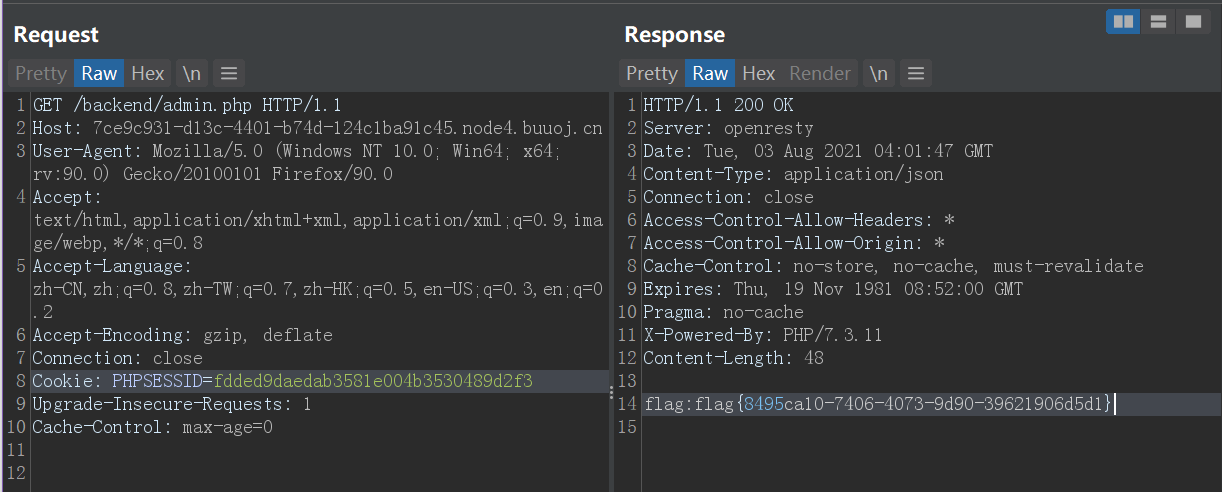The width and height of the screenshot is (1222, 492).
Task: Open the Request Hex view
Action: point(148,73)
